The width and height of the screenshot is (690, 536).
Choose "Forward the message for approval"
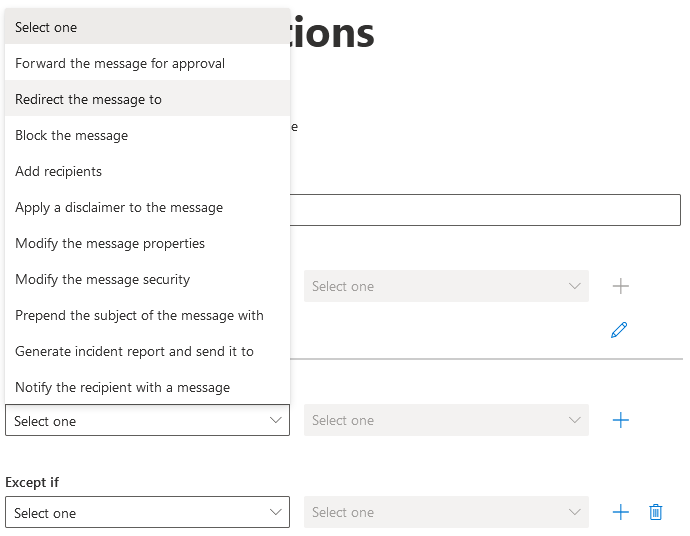pos(120,63)
